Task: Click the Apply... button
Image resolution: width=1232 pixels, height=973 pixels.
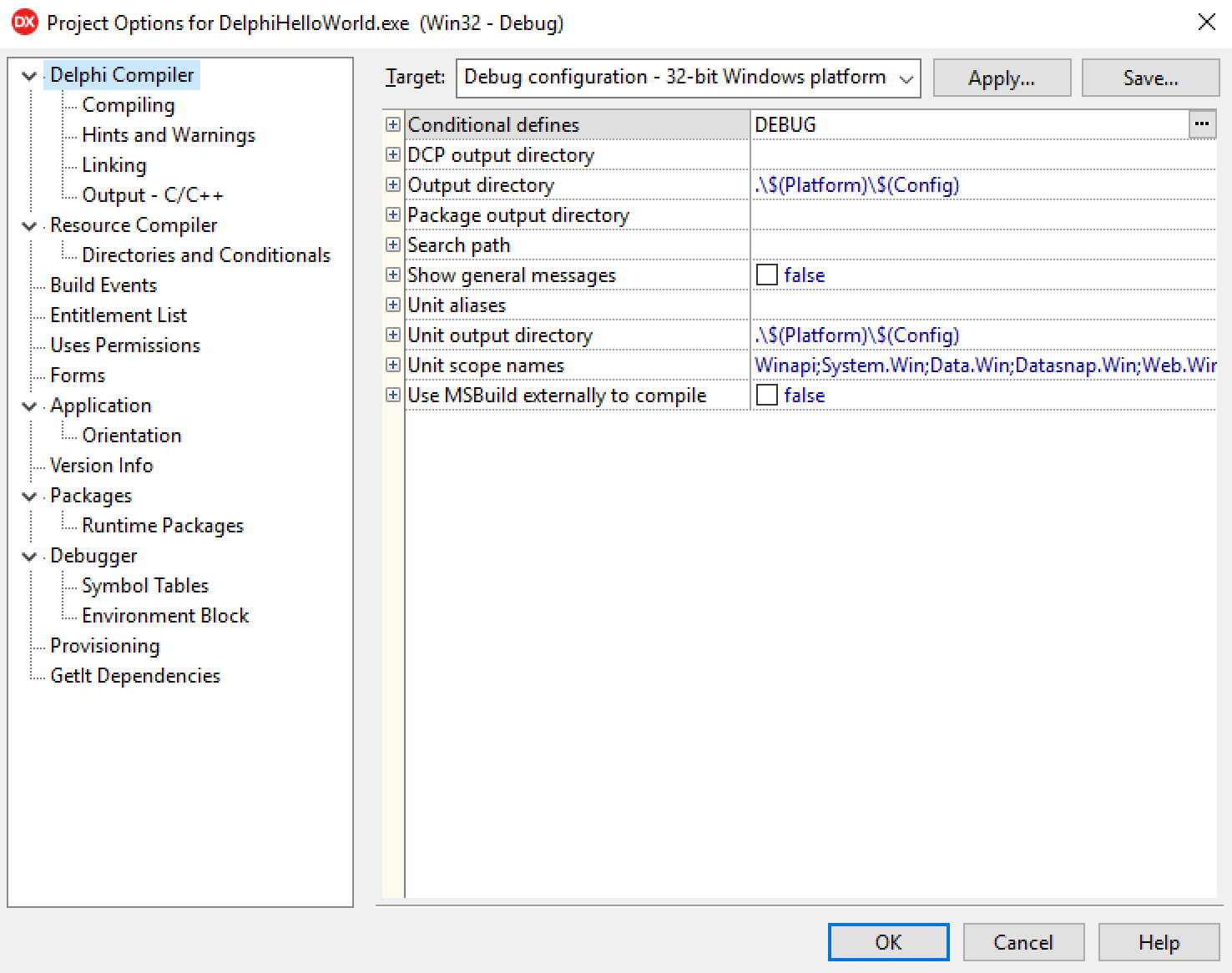Action: tap(1002, 78)
